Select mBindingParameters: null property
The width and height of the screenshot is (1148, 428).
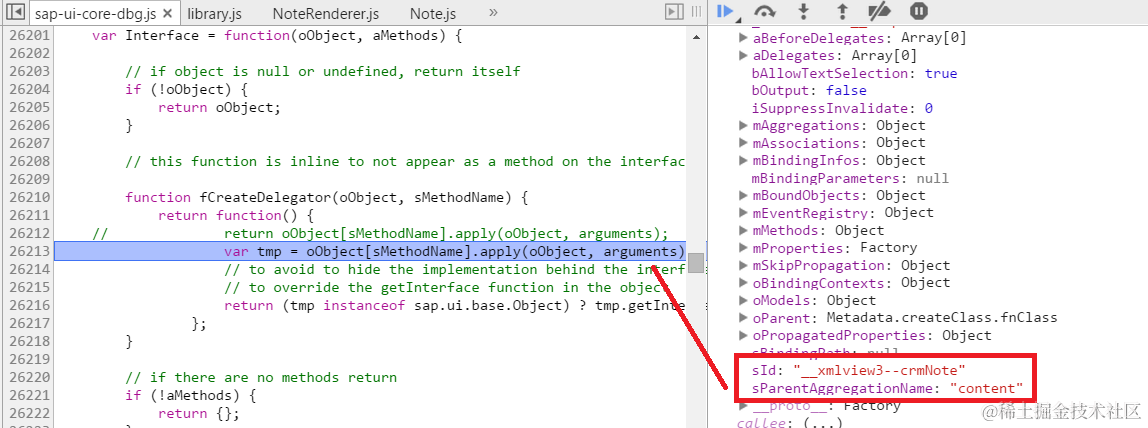850,179
